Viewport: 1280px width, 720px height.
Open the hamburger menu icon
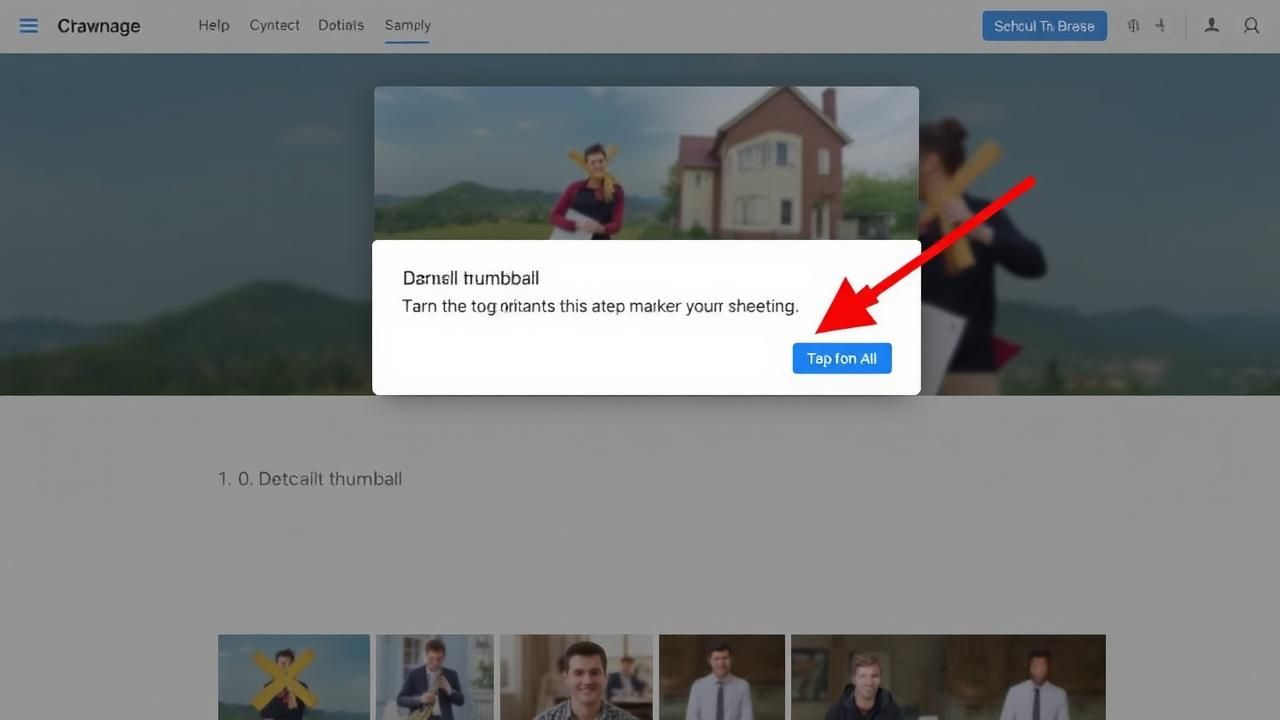click(29, 26)
